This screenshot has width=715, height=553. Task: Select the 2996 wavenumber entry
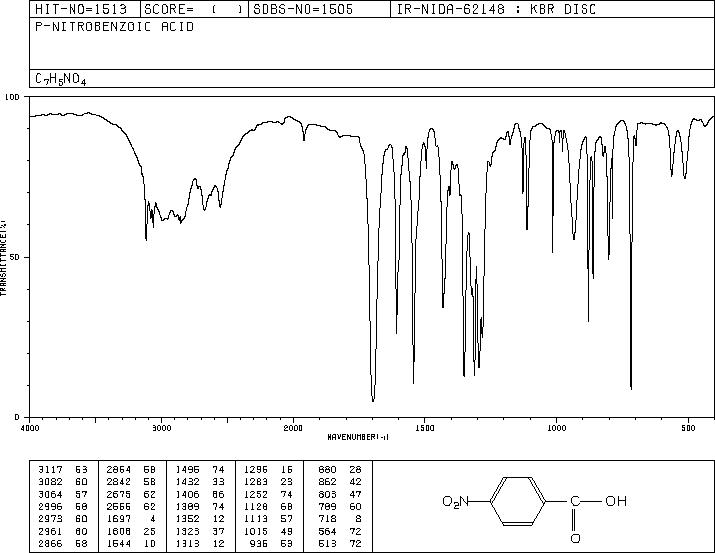(51, 506)
